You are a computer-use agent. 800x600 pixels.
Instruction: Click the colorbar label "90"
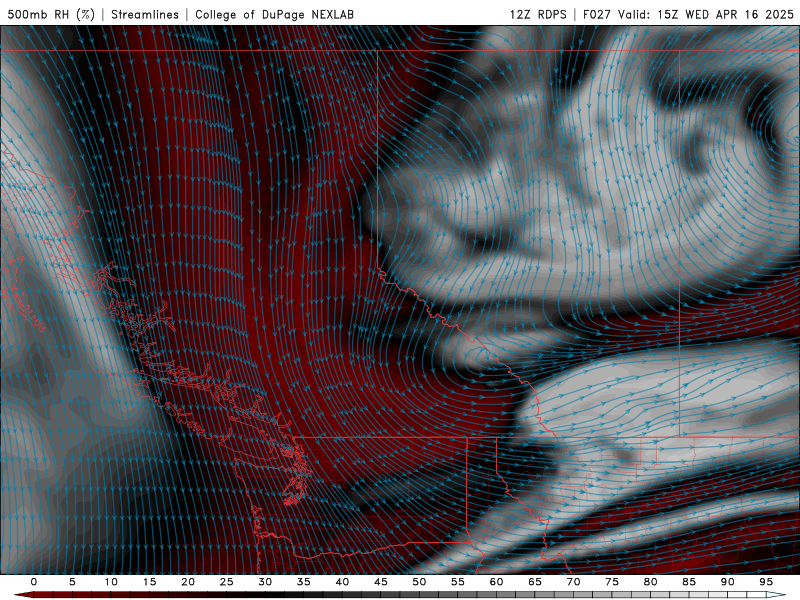728,582
